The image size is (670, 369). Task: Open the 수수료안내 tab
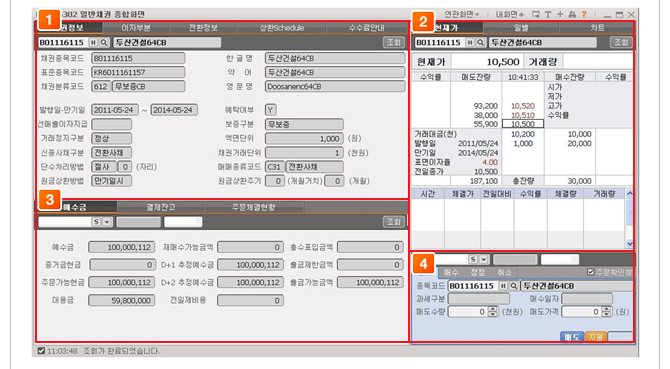(367, 28)
